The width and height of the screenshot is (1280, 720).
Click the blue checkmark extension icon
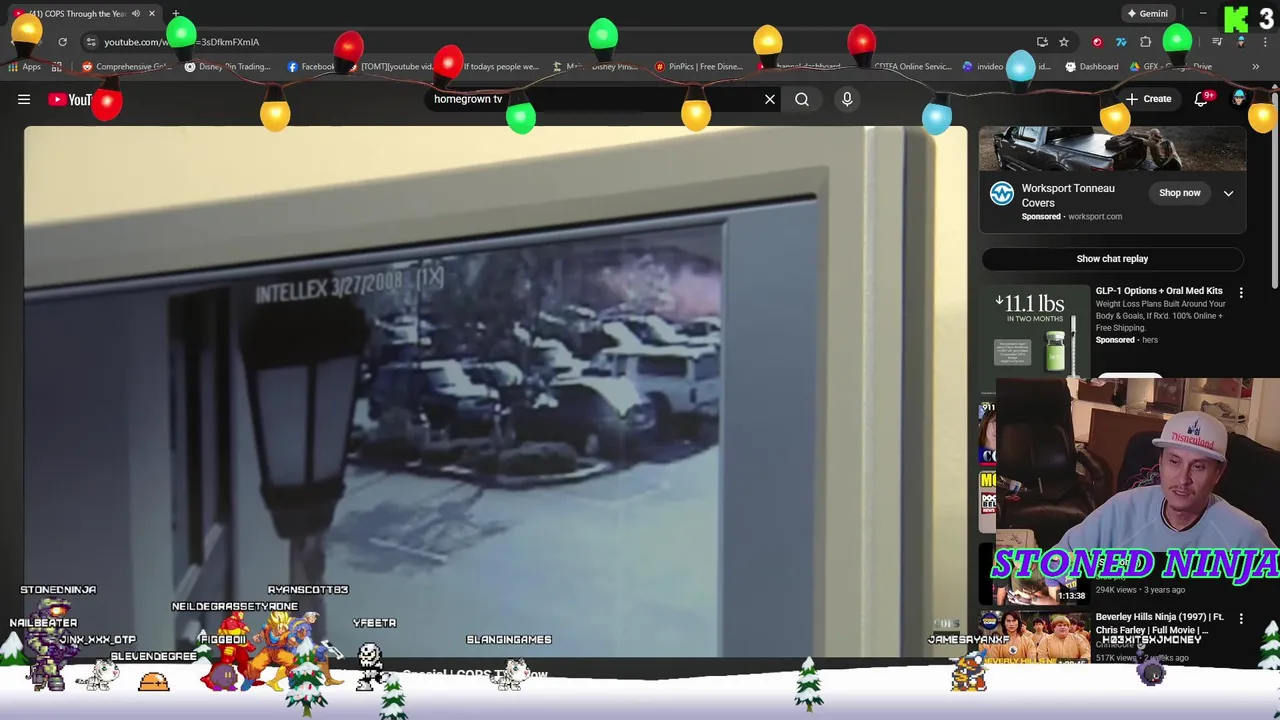1121,42
